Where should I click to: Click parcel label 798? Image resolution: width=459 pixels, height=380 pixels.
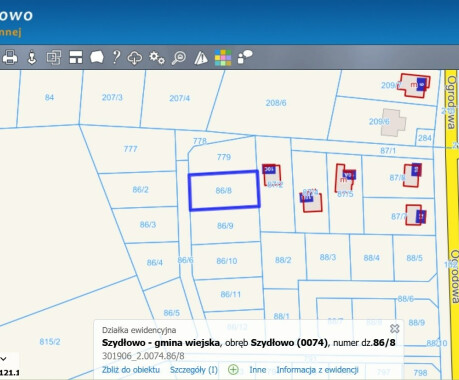pos(420,373)
